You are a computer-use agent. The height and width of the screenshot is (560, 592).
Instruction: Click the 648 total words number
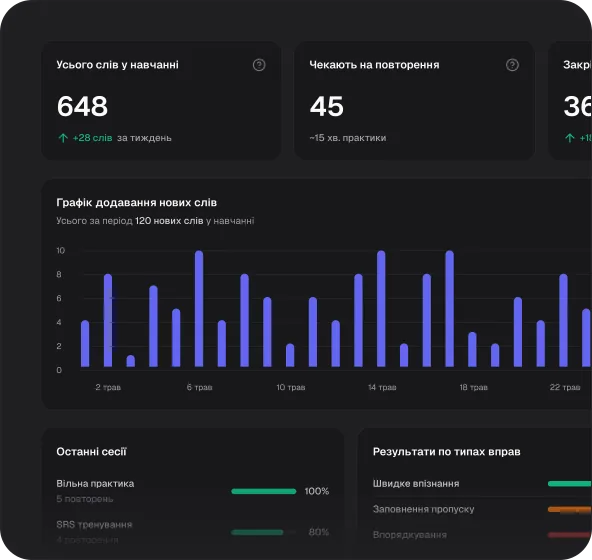tap(82, 106)
